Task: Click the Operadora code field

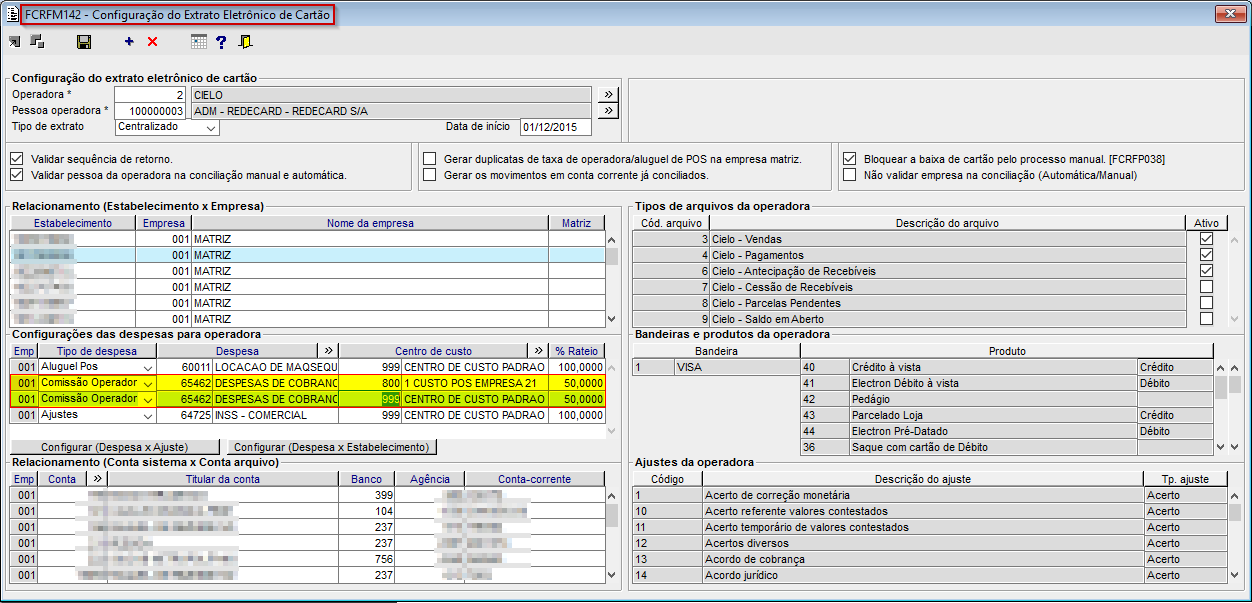Action: (150, 95)
